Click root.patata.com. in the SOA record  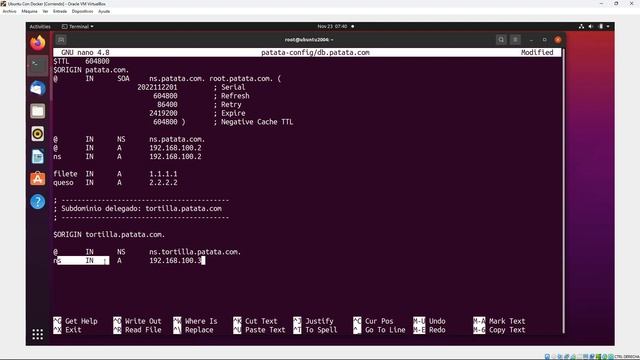pyautogui.click(x=241, y=78)
